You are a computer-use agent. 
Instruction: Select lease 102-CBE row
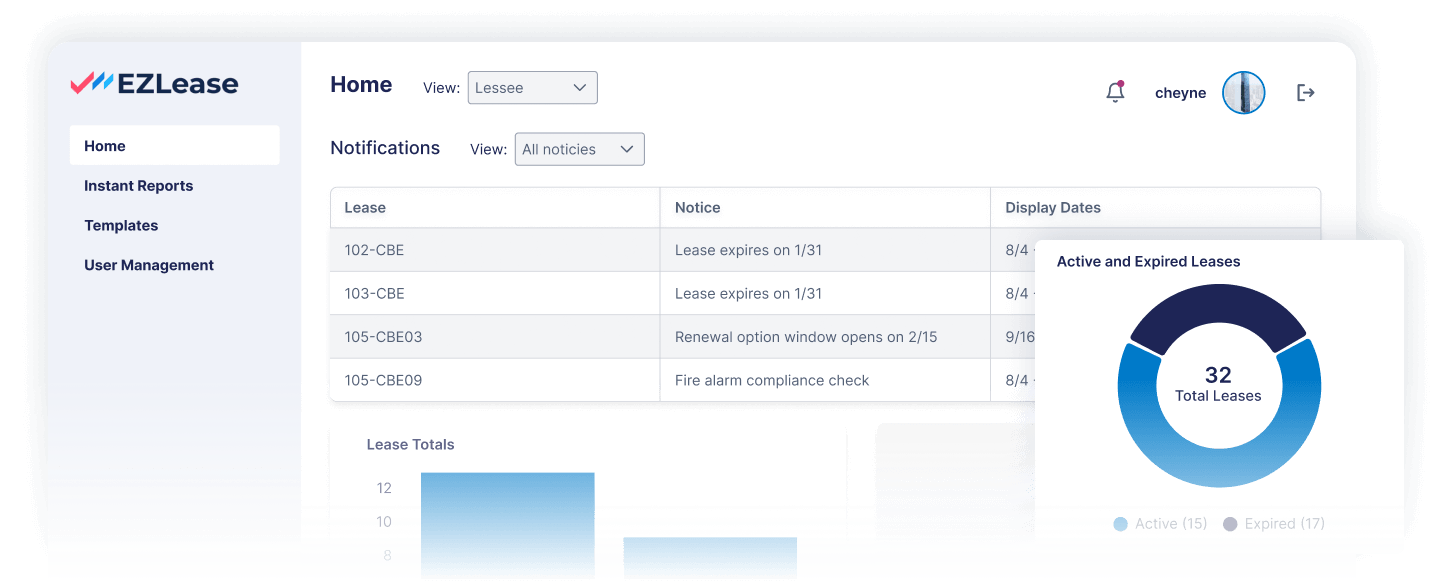tap(374, 250)
